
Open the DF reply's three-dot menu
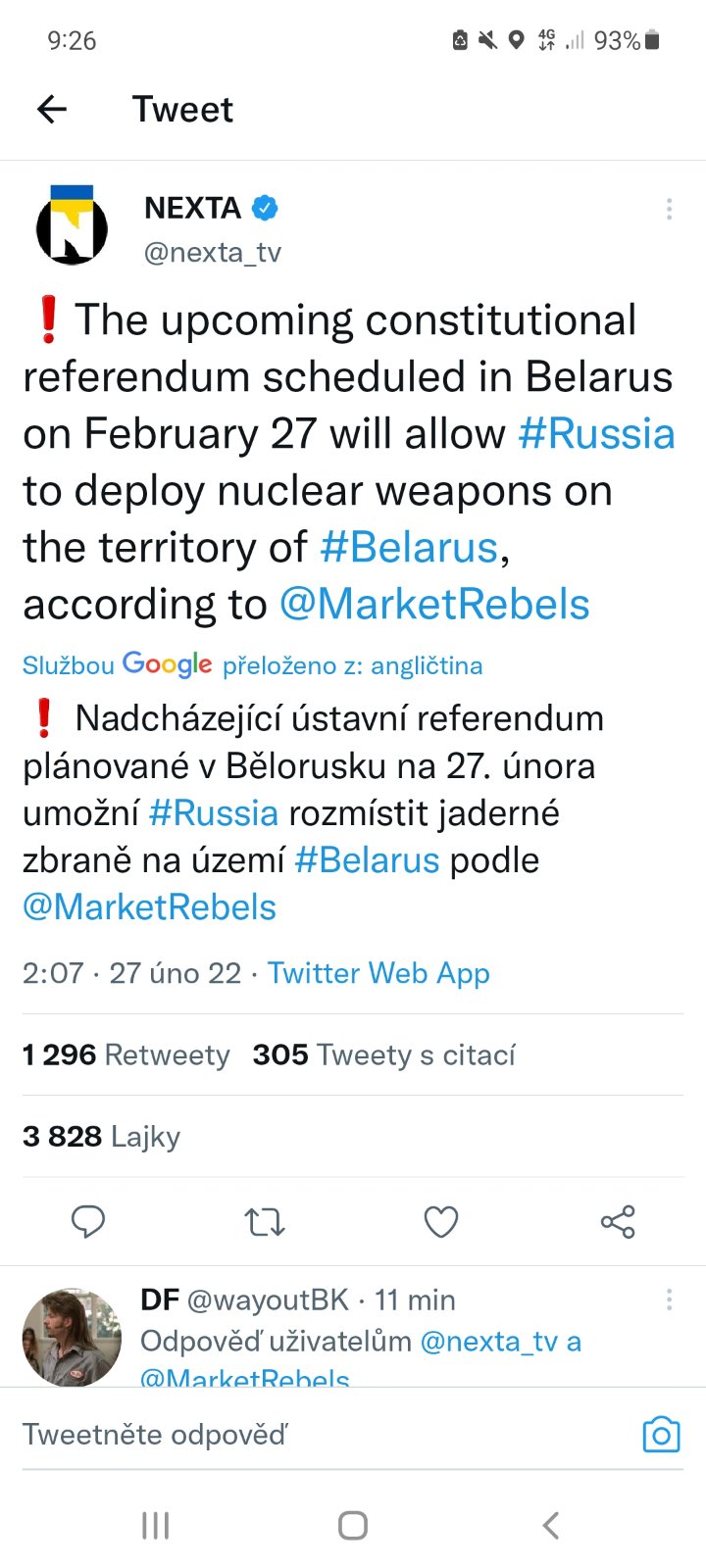(669, 1299)
